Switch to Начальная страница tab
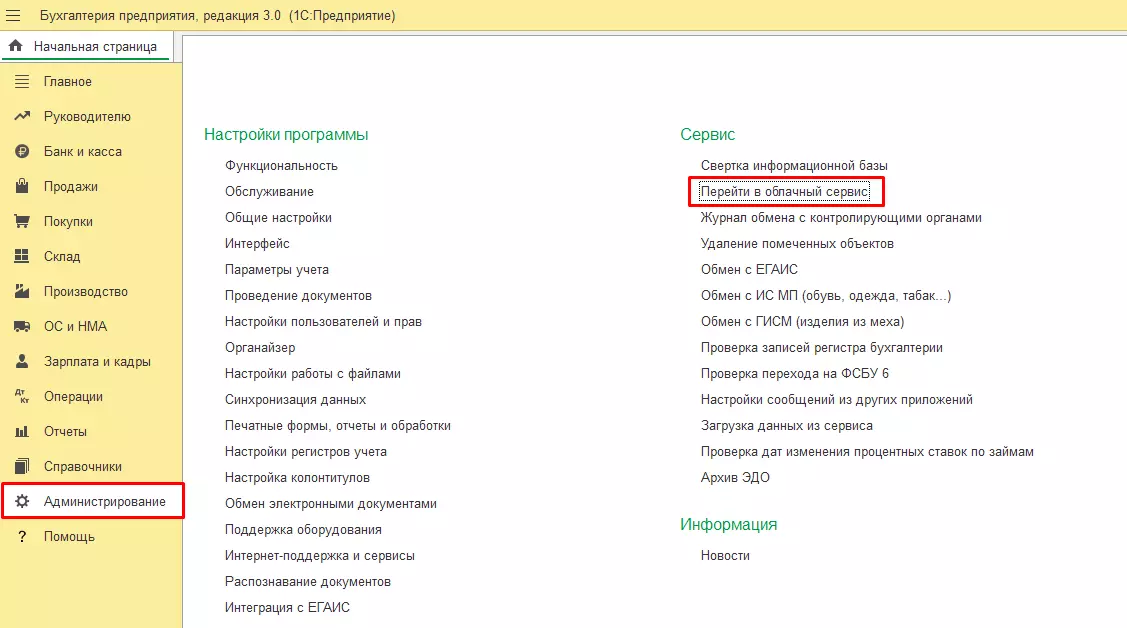Image resolution: width=1127 pixels, height=628 pixels. pos(94,46)
